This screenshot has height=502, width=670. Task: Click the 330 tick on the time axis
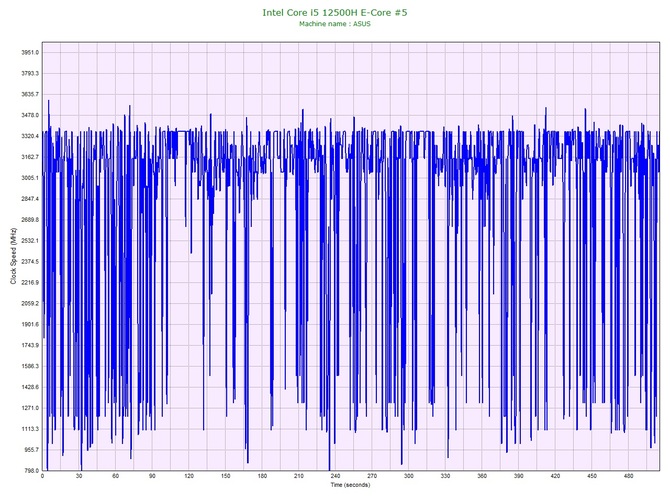[446, 476]
